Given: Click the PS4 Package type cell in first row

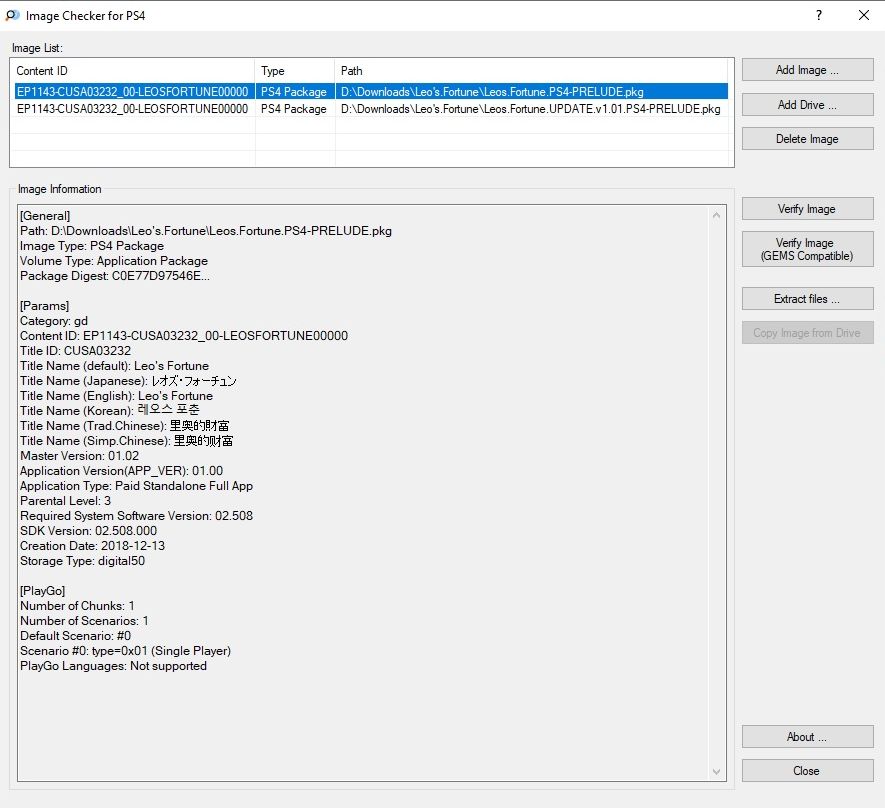Looking at the screenshot, I should tap(293, 91).
